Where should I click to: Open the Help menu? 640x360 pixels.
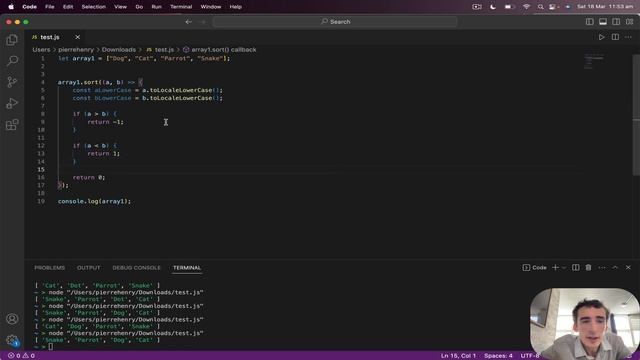(x=236, y=7)
